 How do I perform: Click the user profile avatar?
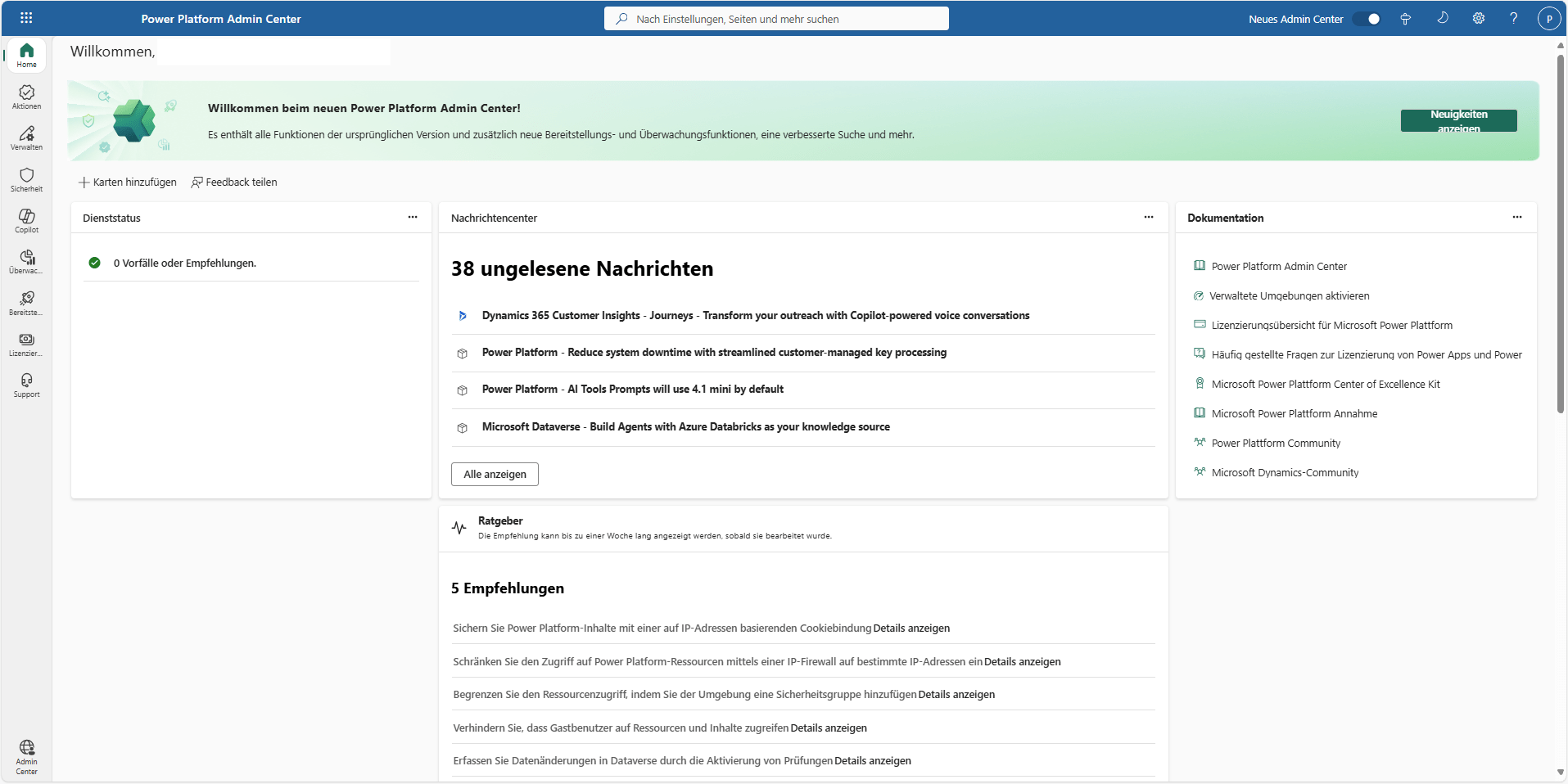click(x=1548, y=19)
